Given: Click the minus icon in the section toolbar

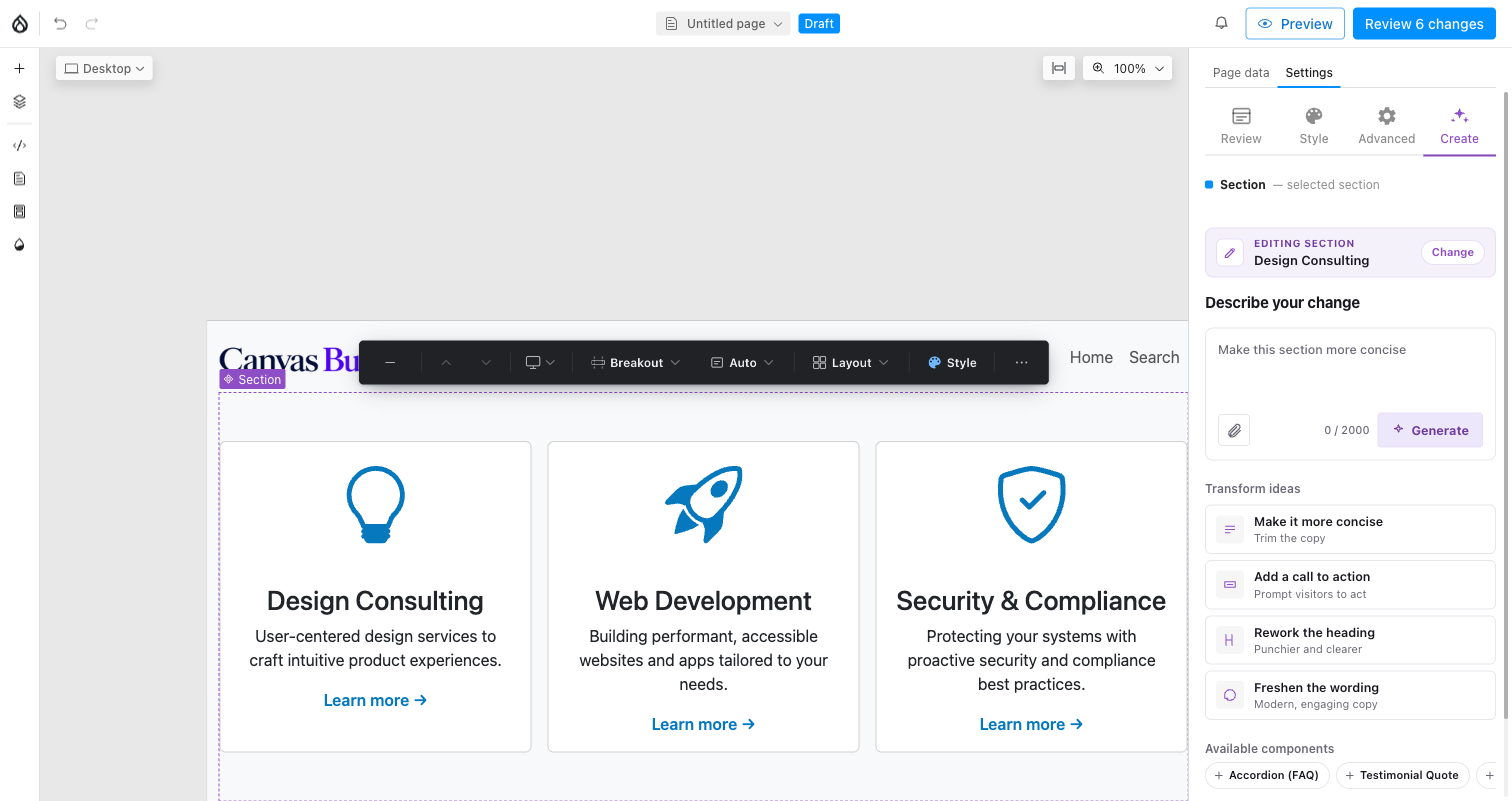Looking at the screenshot, I should tap(390, 362).
